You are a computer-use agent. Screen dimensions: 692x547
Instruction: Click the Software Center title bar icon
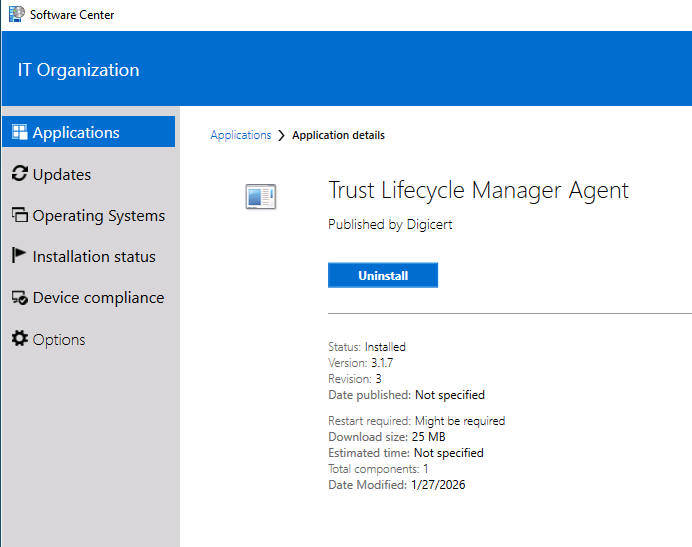click(x=15, y=14)
